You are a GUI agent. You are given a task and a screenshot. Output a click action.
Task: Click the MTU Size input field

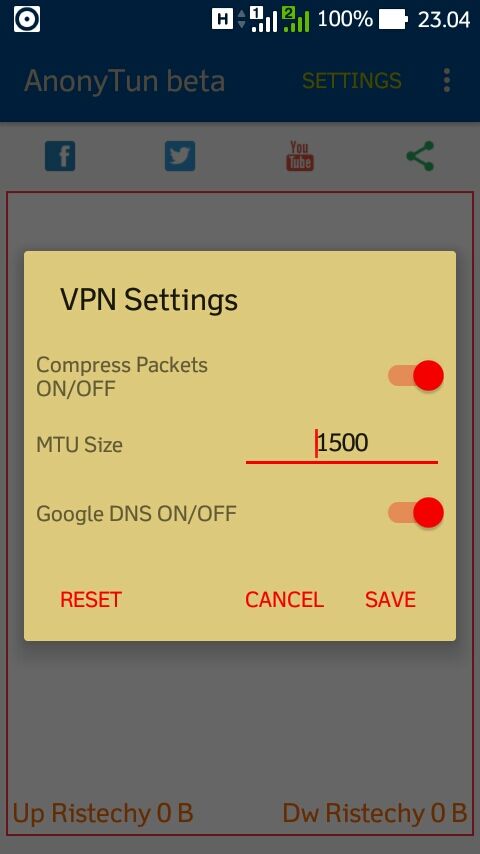342,444
